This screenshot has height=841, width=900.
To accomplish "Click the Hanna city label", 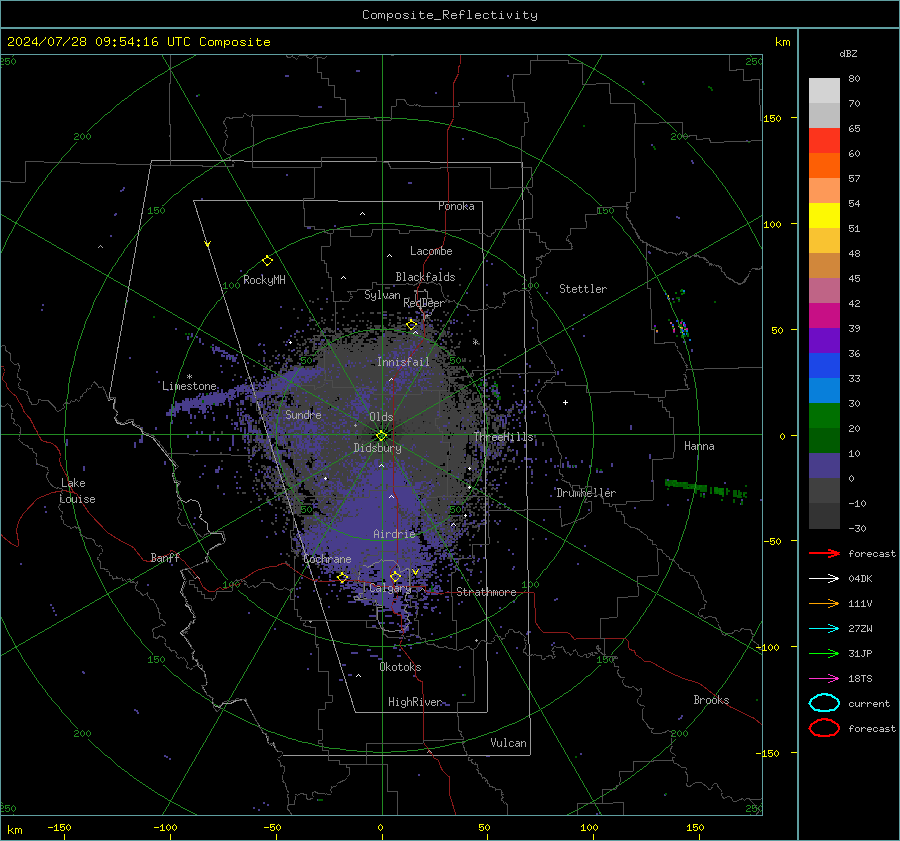I will tap(699, 446).
